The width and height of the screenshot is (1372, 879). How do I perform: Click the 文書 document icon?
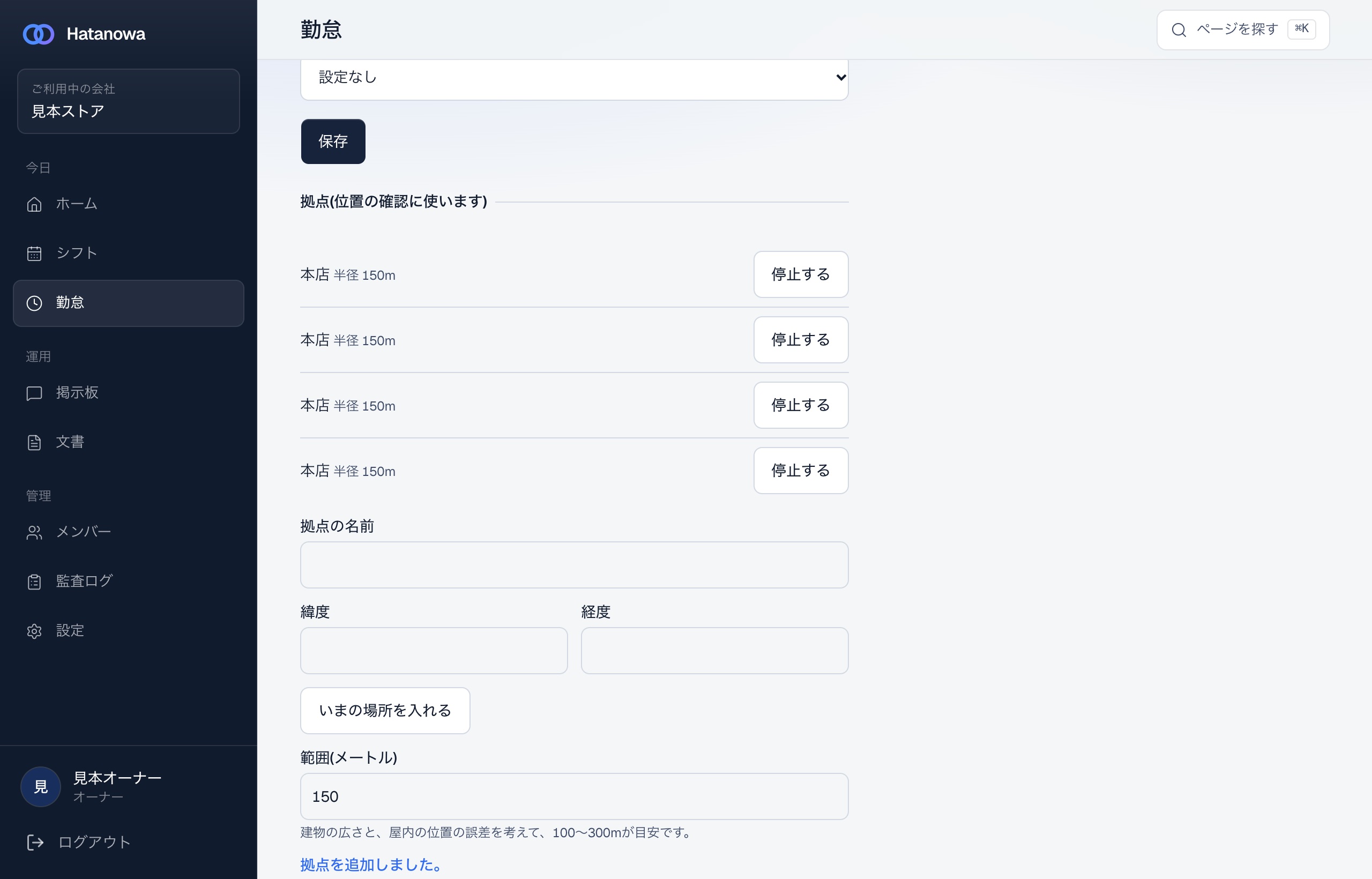[34, 442]
